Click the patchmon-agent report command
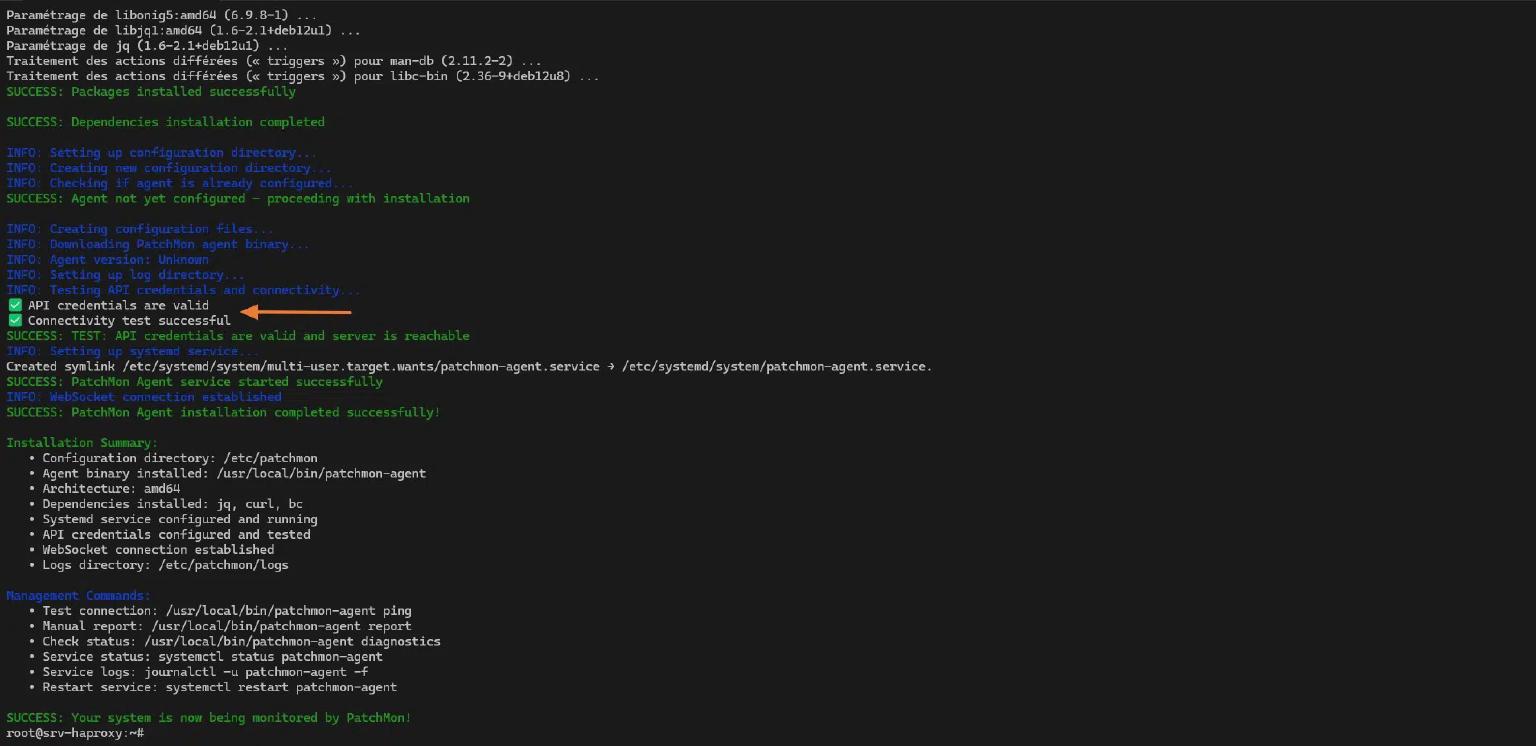 click(x=281, y=626)
